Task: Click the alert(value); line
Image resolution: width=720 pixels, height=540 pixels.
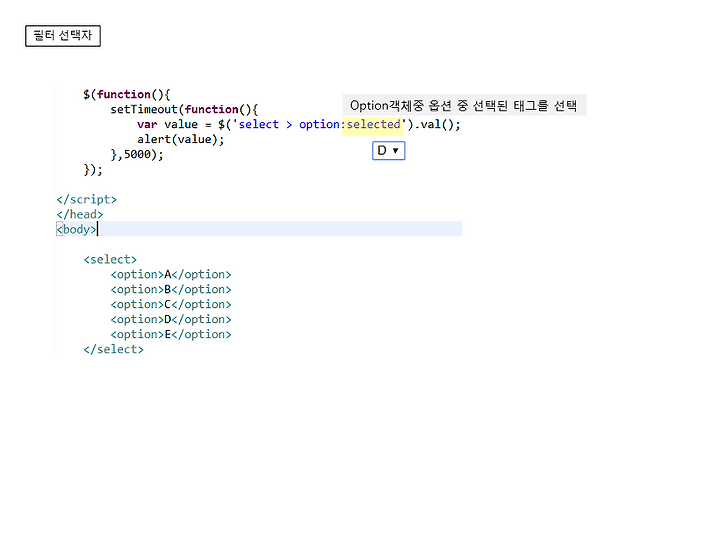Action: pyautogui.click(x=180, y=139)
